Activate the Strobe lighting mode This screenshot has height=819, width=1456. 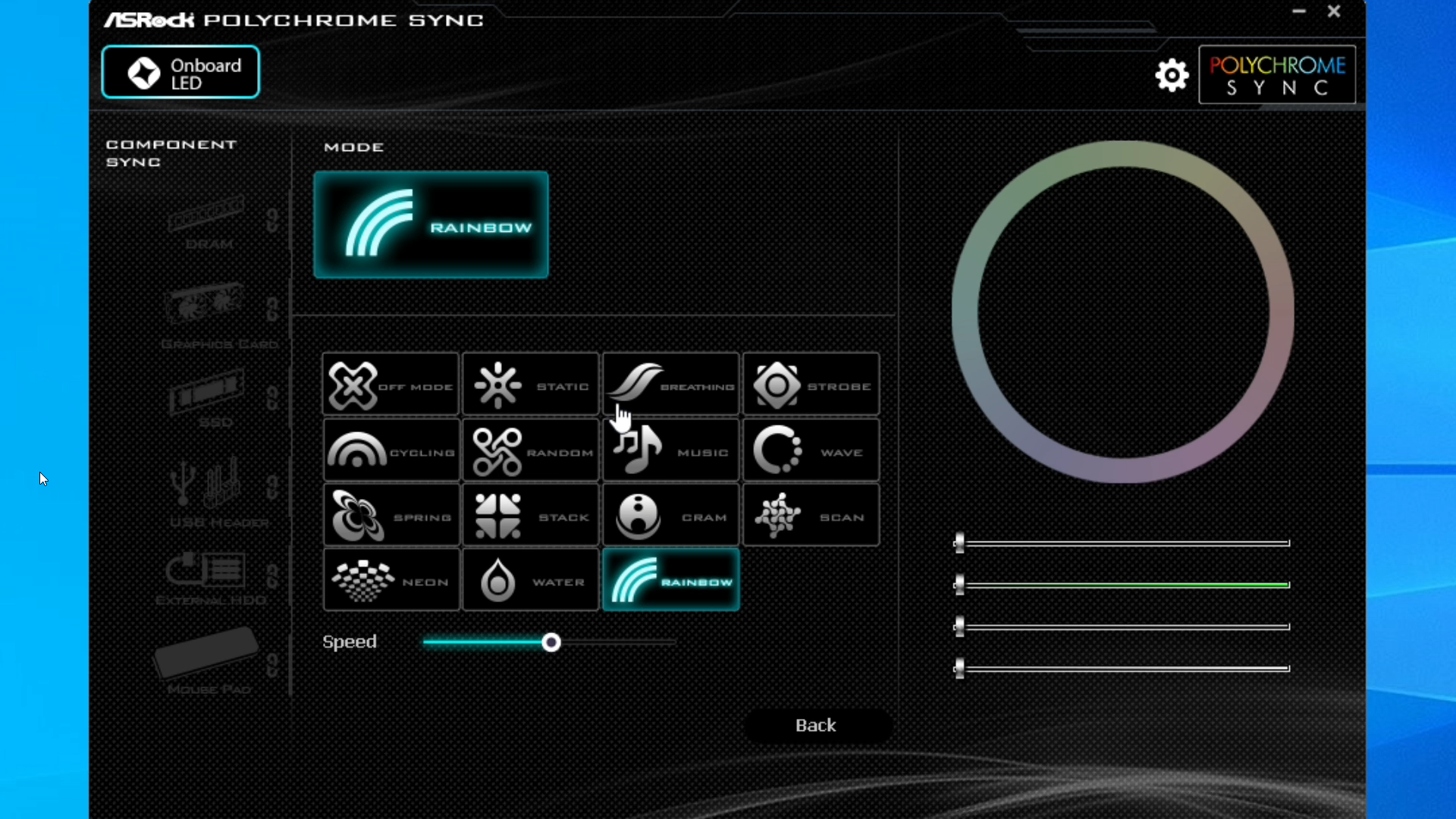click(x=811, y=384)
